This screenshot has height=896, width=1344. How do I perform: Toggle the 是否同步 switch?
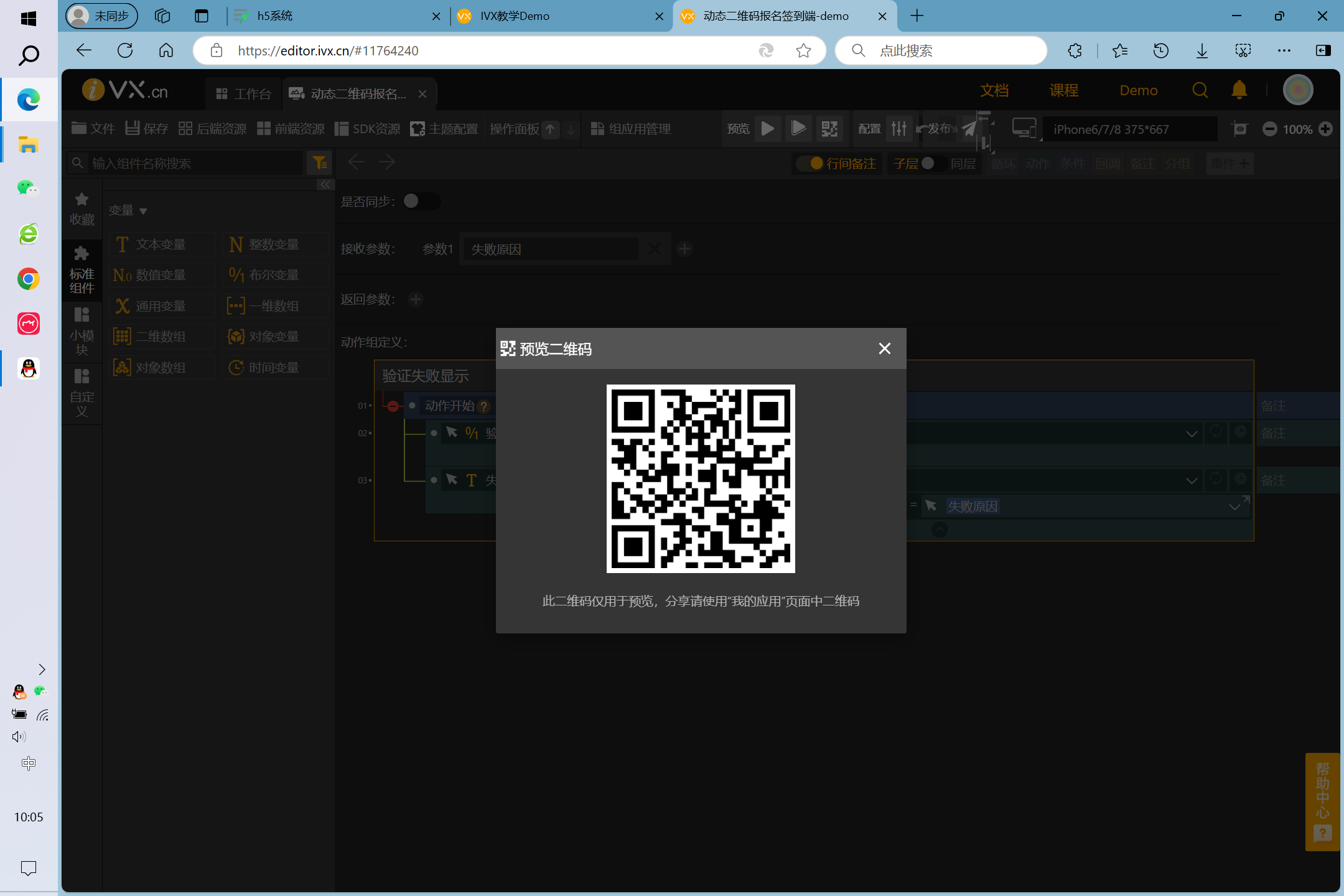click(x=421, y=201)
